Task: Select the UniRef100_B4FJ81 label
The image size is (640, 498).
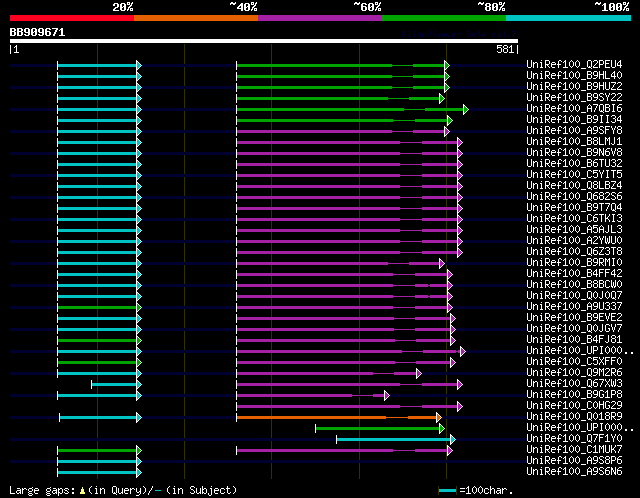Action: coord(574,340)
